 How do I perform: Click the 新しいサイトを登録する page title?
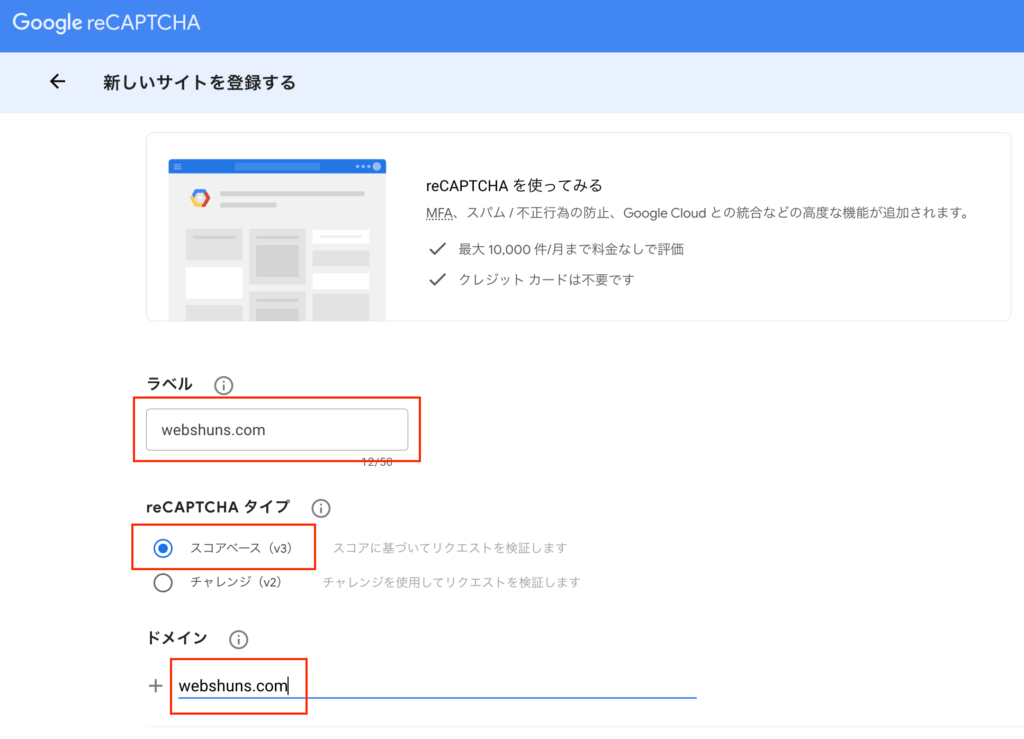pos(199,82)
